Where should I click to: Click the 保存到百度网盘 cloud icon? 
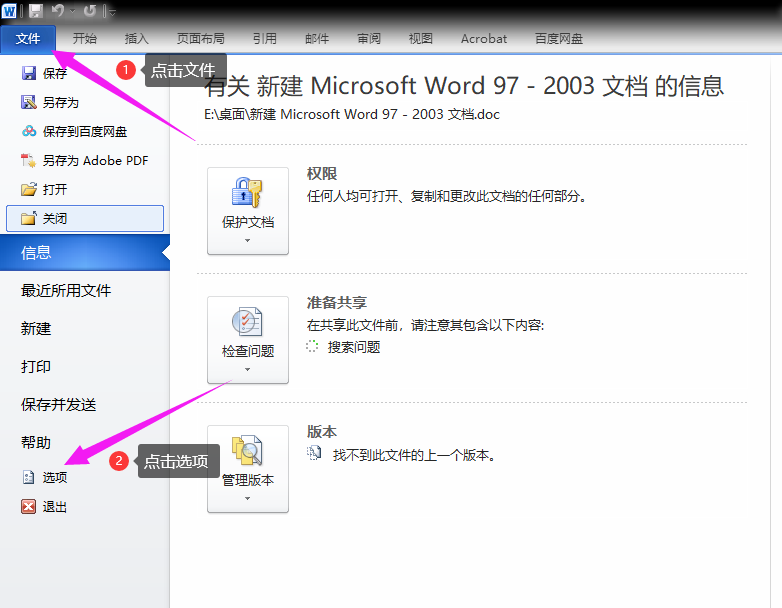click(29, 131)
